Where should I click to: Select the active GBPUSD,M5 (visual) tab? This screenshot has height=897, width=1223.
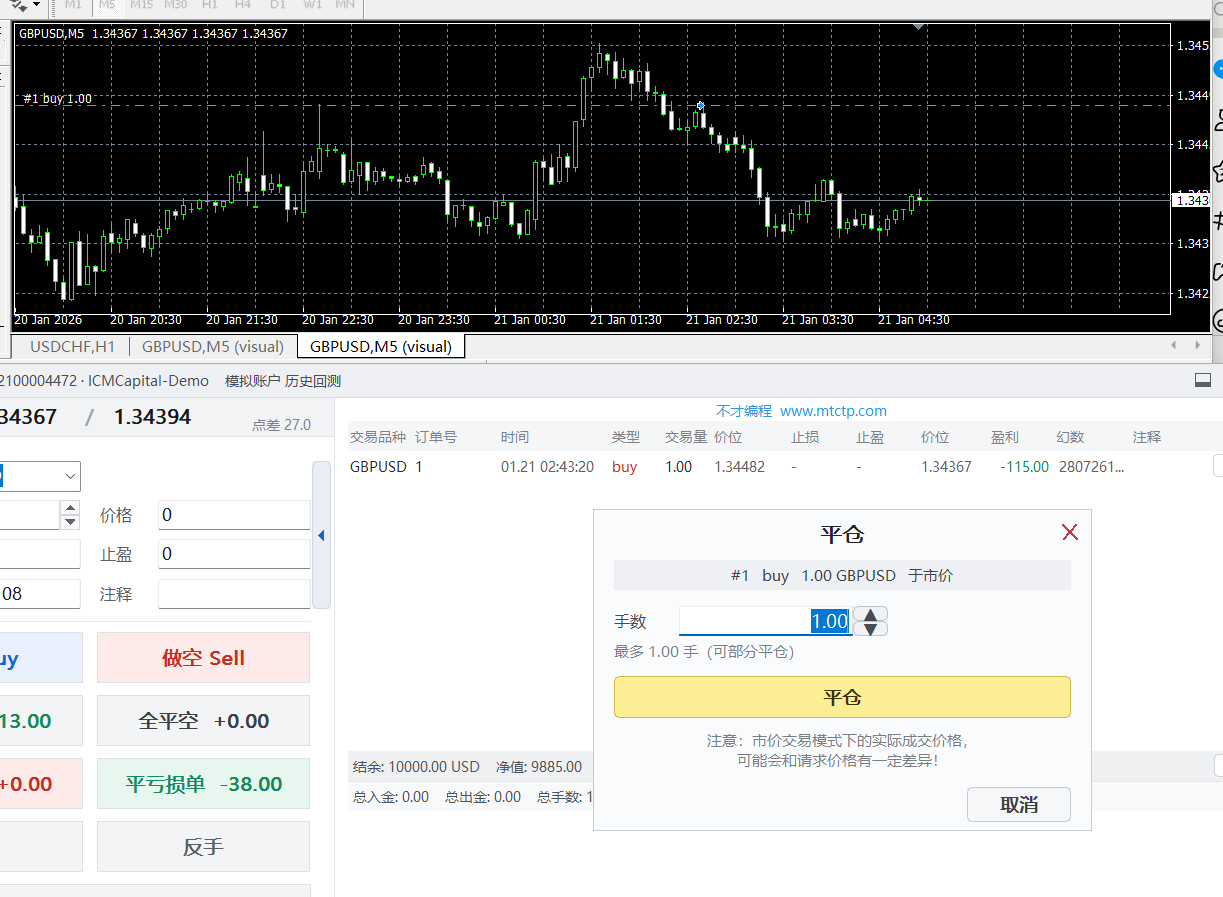coord(381,347)
